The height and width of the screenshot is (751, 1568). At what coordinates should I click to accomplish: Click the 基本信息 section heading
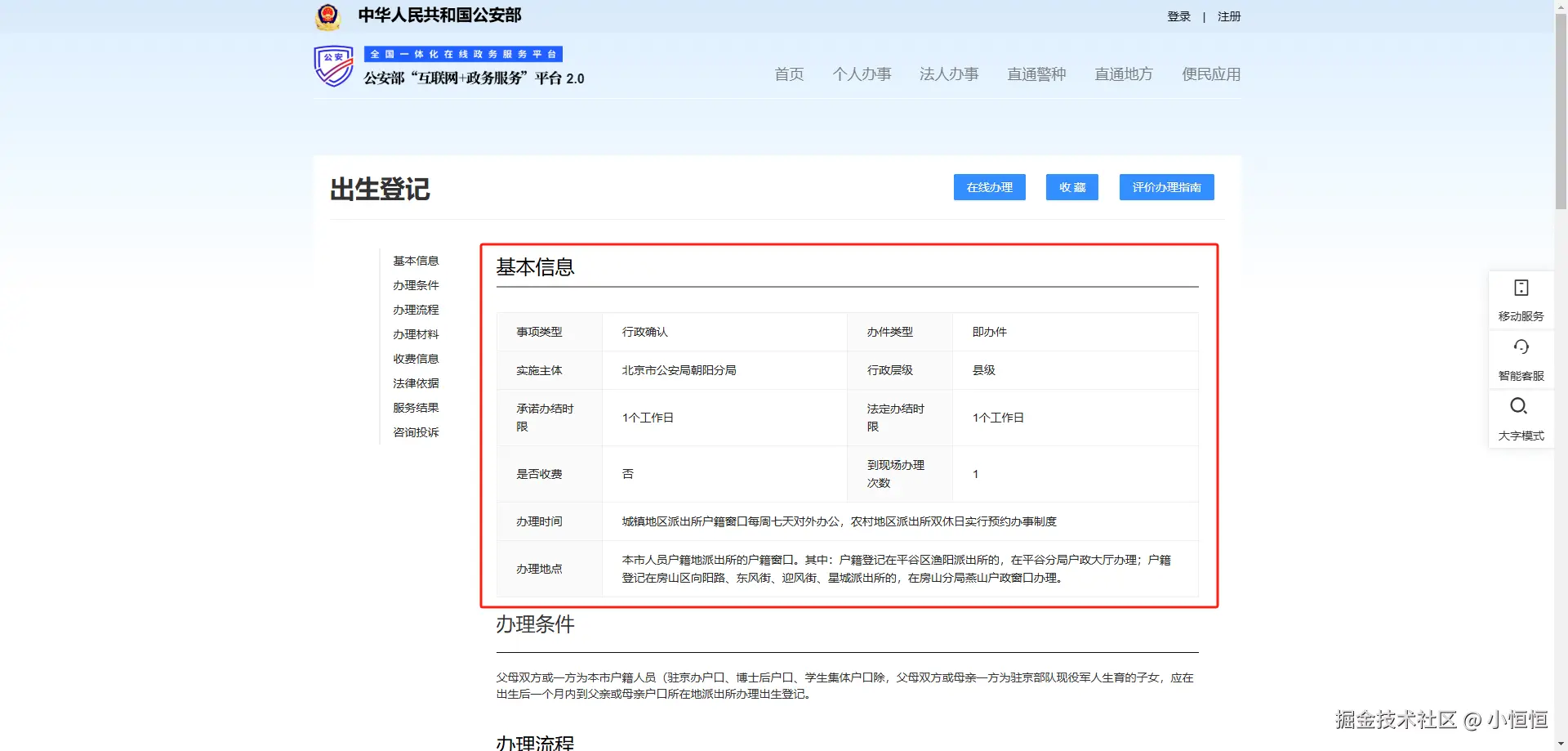[x=535, y=267]
